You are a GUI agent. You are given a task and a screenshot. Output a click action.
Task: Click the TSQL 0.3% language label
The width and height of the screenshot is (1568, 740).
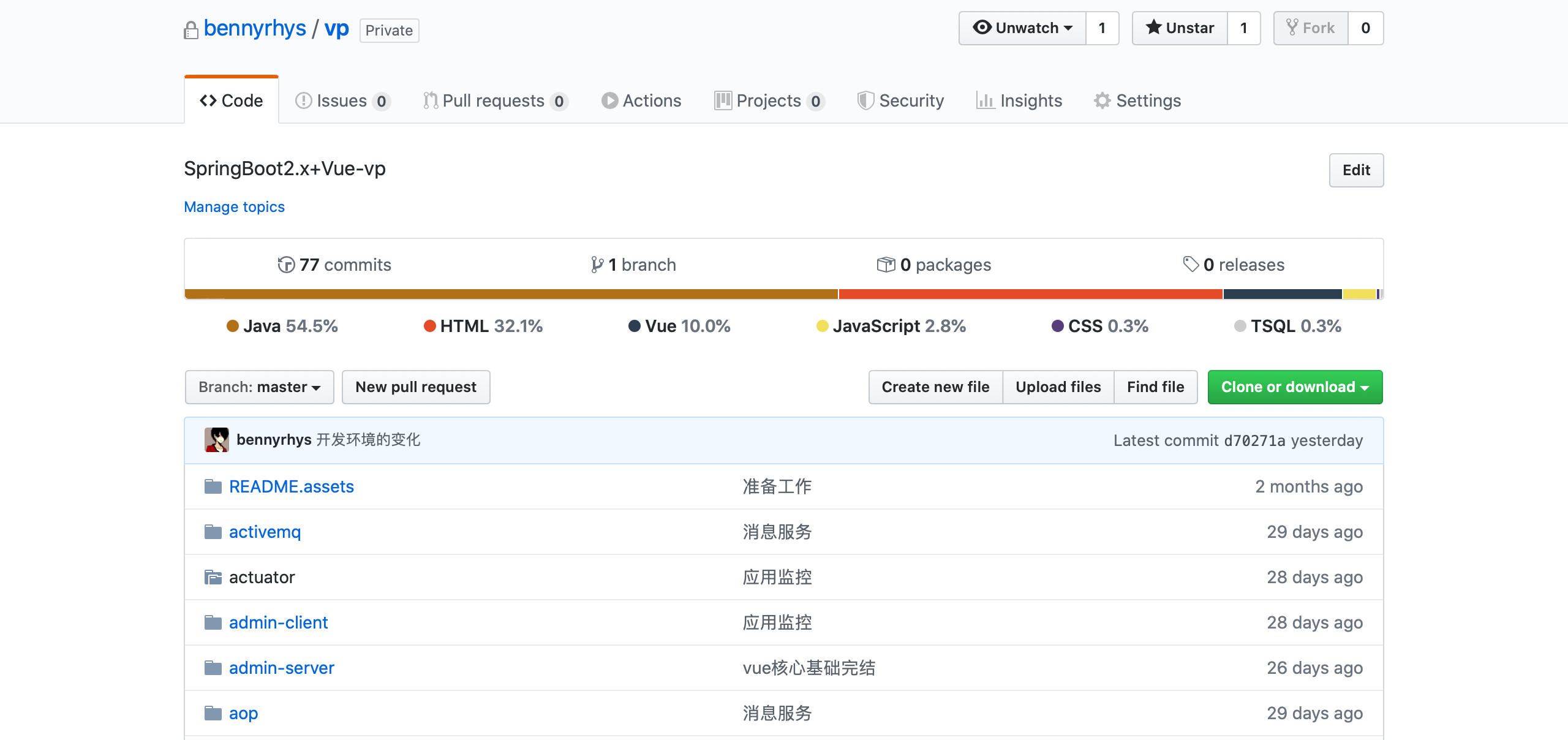(1287, 326)
